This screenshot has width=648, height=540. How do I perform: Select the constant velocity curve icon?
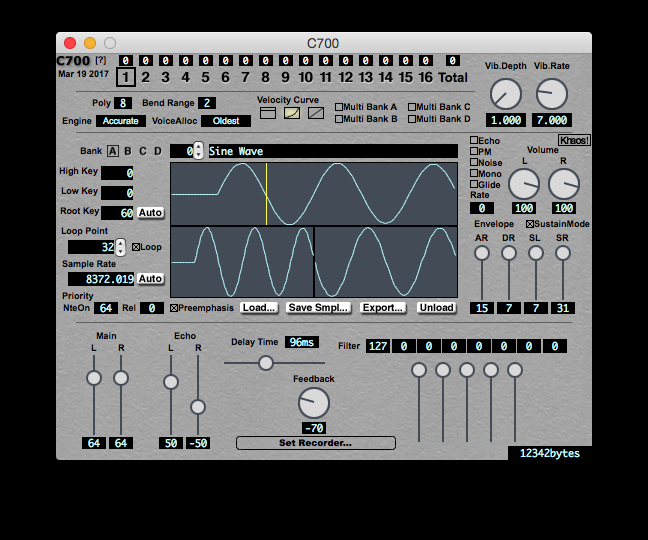(x=268, y=114)
